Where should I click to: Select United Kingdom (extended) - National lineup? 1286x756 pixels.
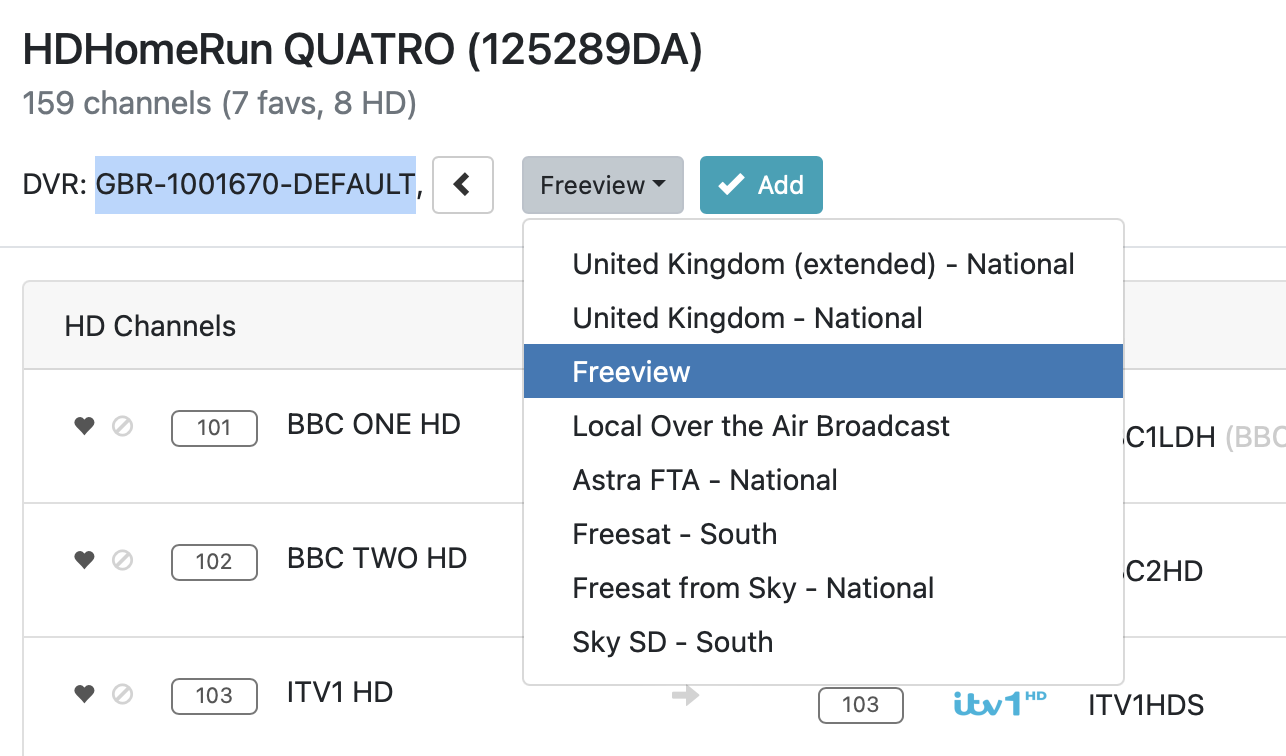[x=823, y=264]
